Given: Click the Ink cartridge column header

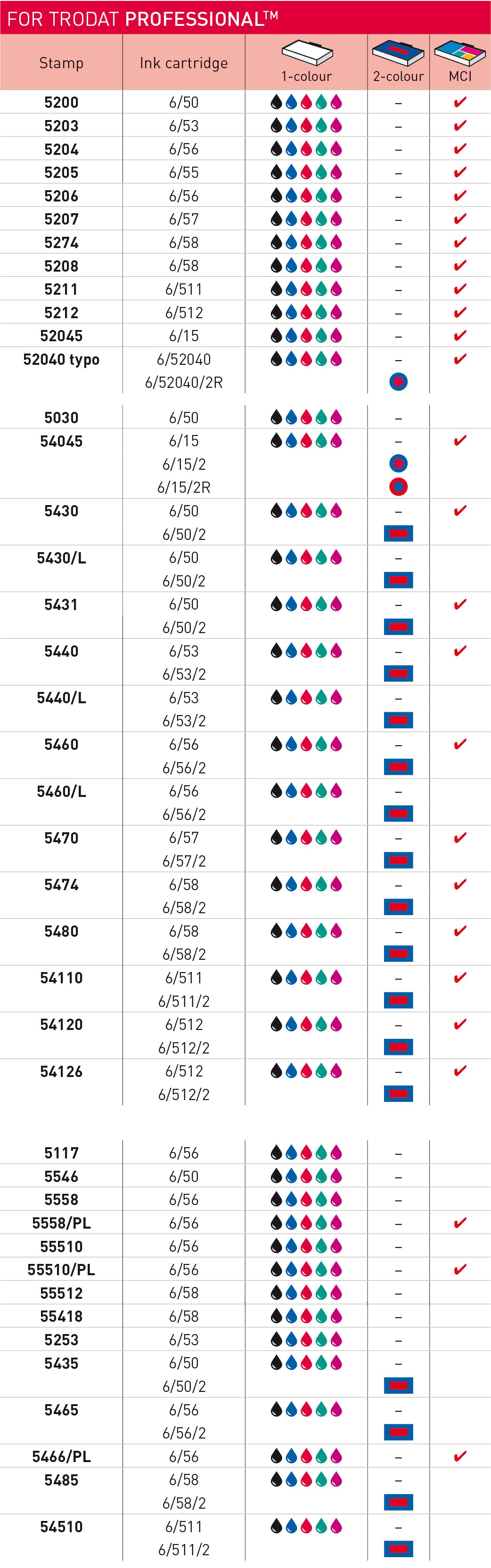Looking at the screenshot, I should point(183,63).
